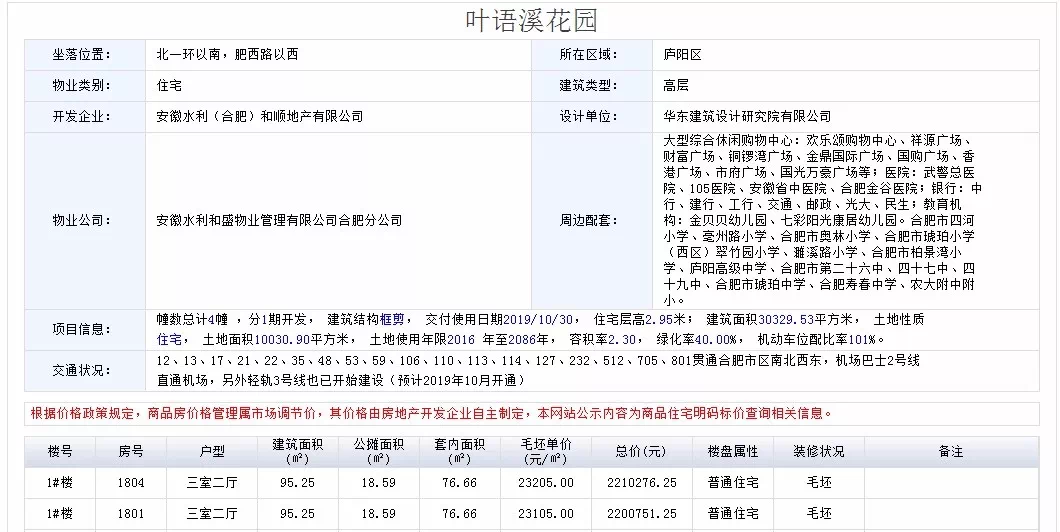Click the property company 安徽水利和盛物业管理有限公司合肥分公司
This screenshot has width=1060, height=532.
point(280,220)
